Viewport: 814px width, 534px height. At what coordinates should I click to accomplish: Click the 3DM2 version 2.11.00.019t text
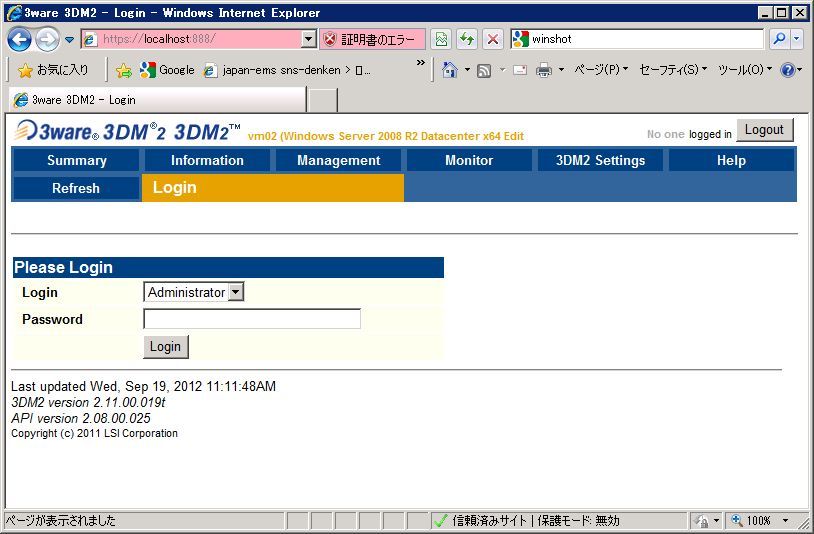[88, 402]
